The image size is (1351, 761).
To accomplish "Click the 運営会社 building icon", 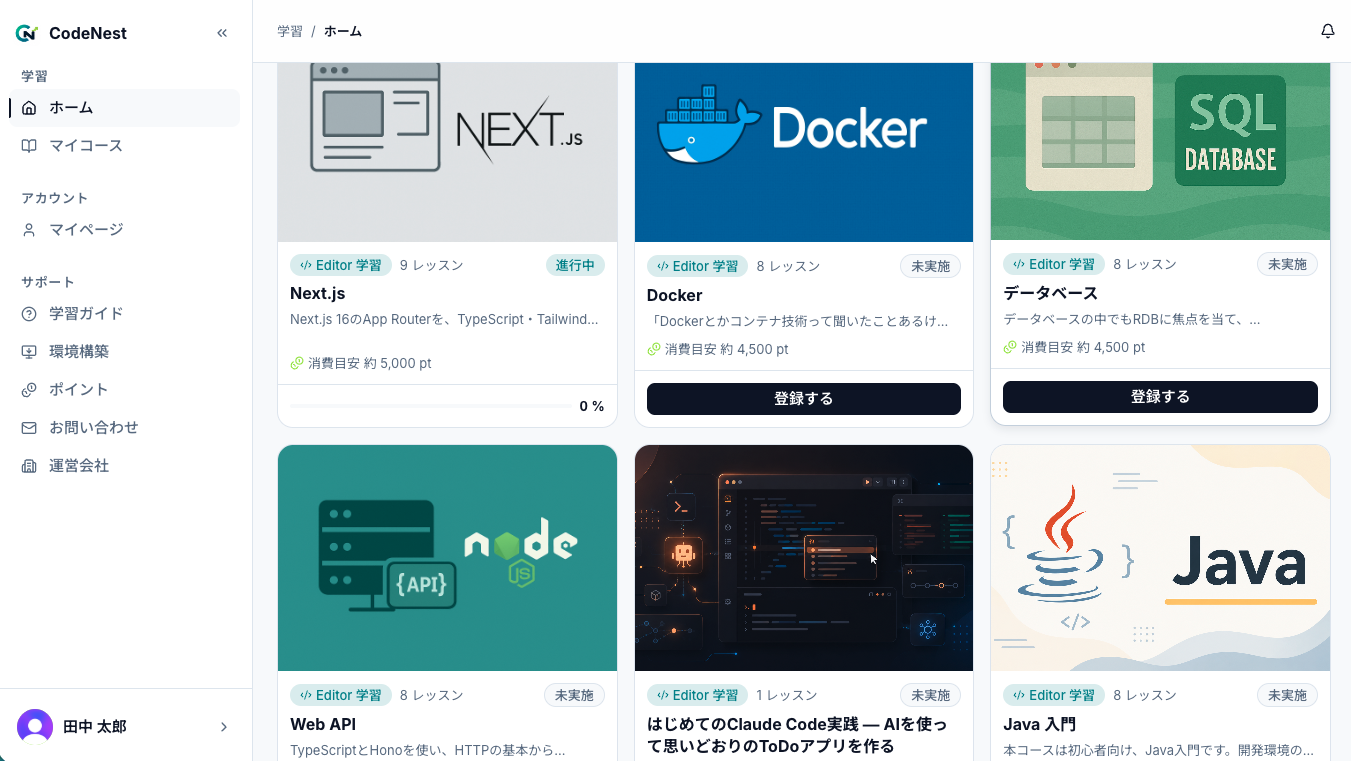I will point(29,466).
